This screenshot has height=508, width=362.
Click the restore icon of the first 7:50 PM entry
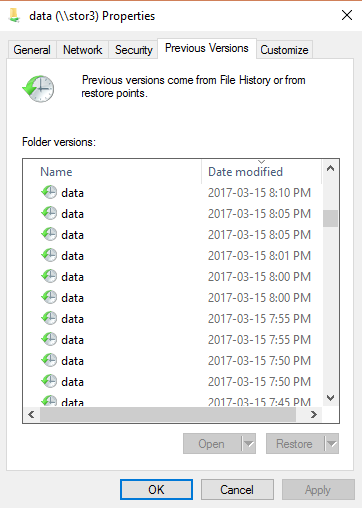pyautogui.click(x=49, y=360)
